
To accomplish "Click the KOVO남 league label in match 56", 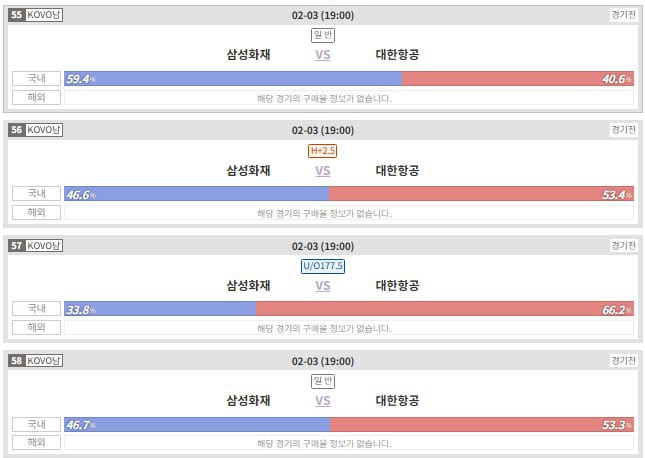I will point(43,130).
